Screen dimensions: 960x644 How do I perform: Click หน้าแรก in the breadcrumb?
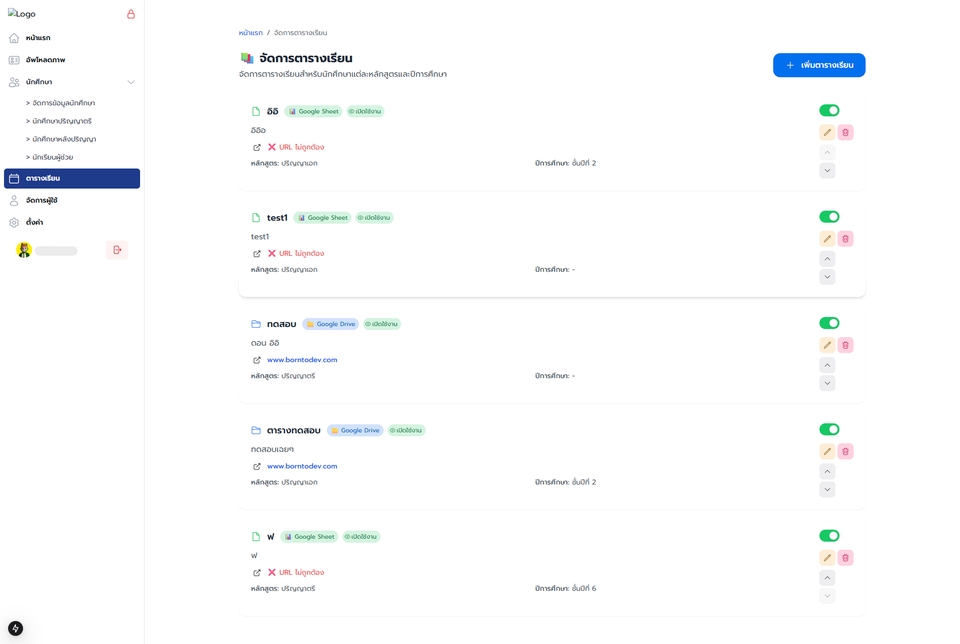[250, 33]
